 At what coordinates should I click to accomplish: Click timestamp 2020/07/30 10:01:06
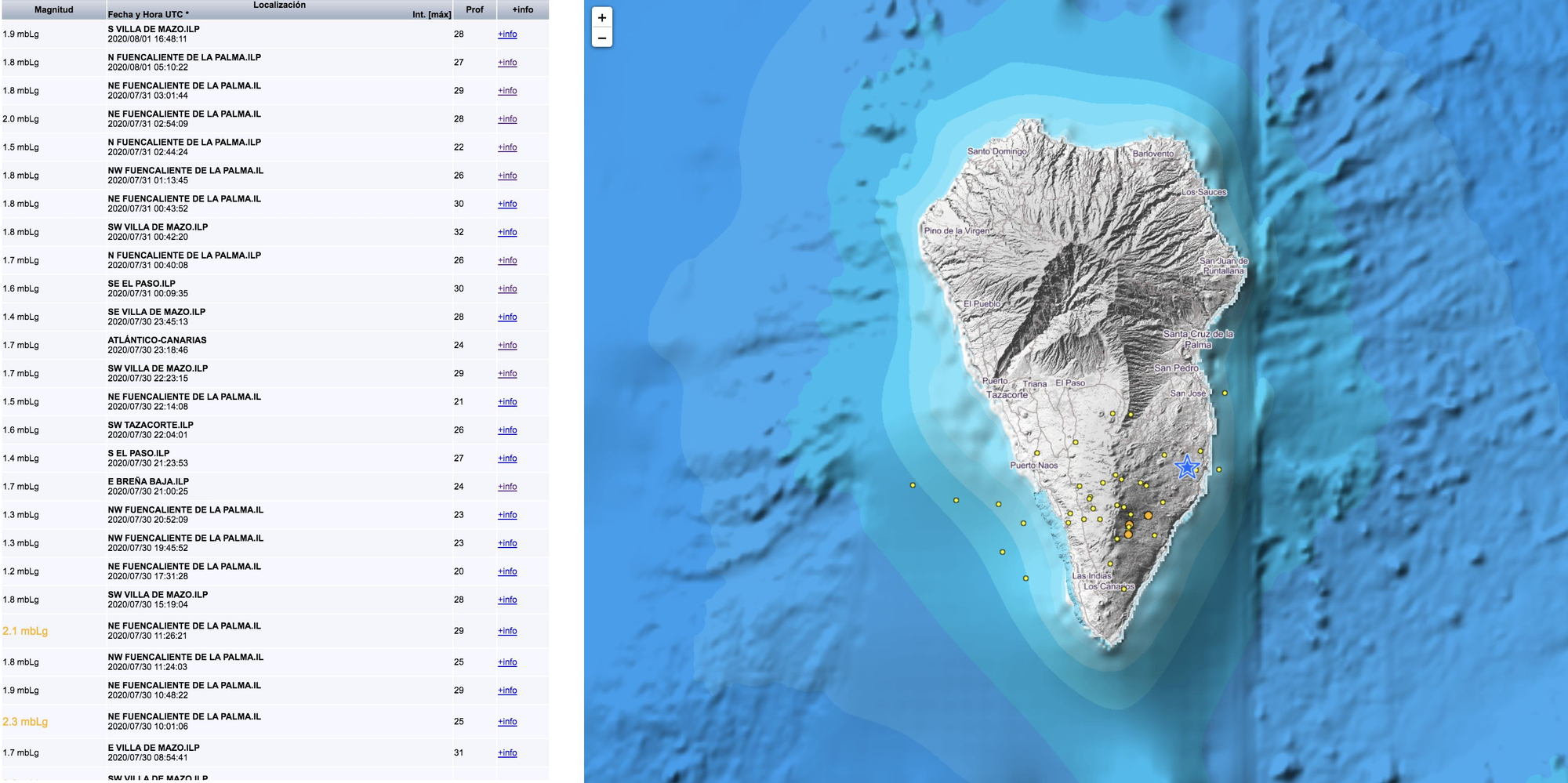pyautogui.click(x=147, y=727)
